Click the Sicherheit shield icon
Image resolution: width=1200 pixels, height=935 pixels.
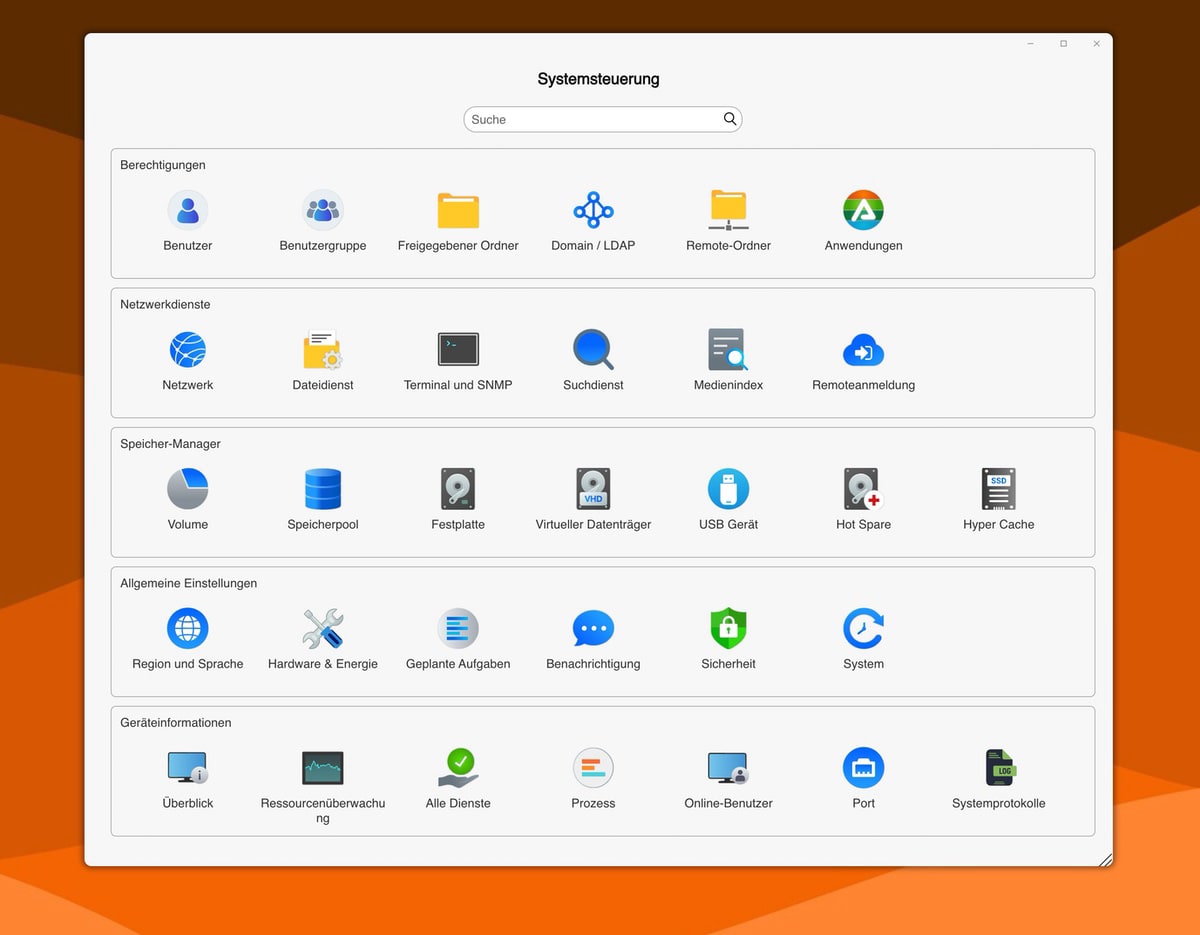click(728, 629)
